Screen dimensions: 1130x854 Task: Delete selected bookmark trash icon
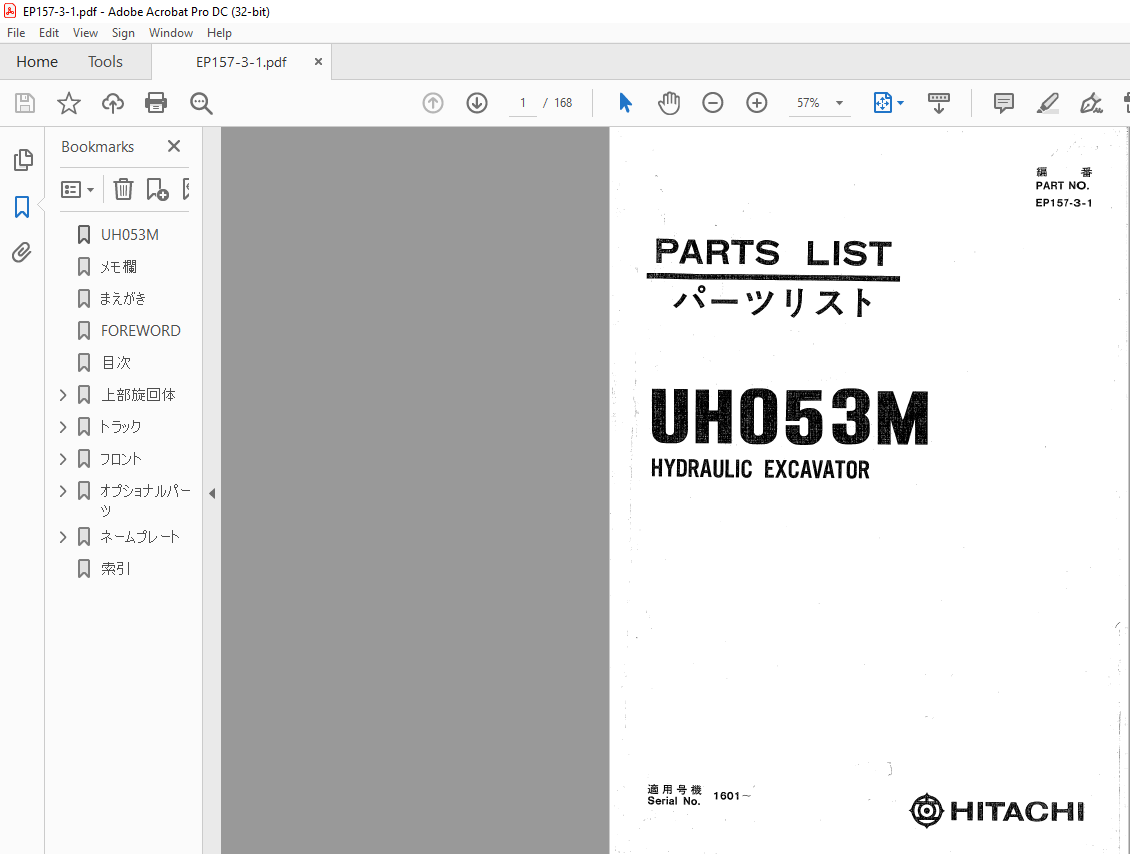pos(123,189)
